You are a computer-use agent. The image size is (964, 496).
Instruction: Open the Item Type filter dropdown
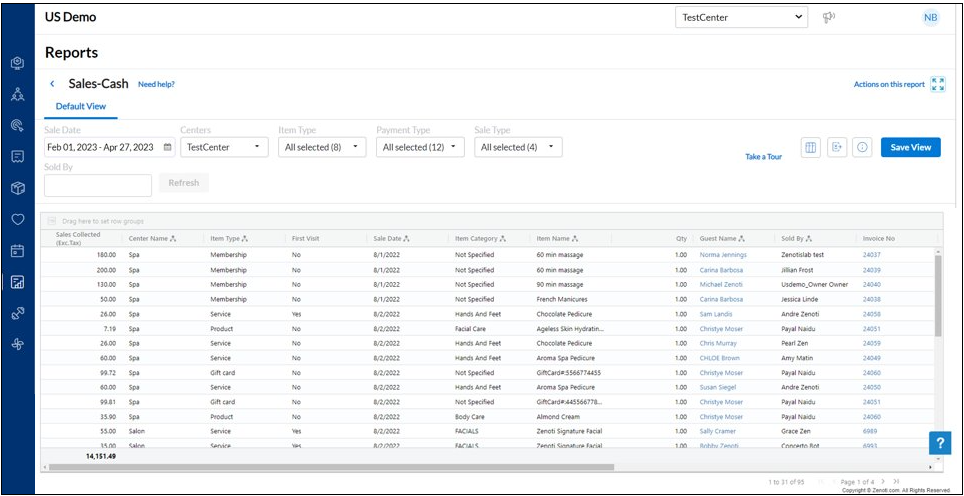322,148
